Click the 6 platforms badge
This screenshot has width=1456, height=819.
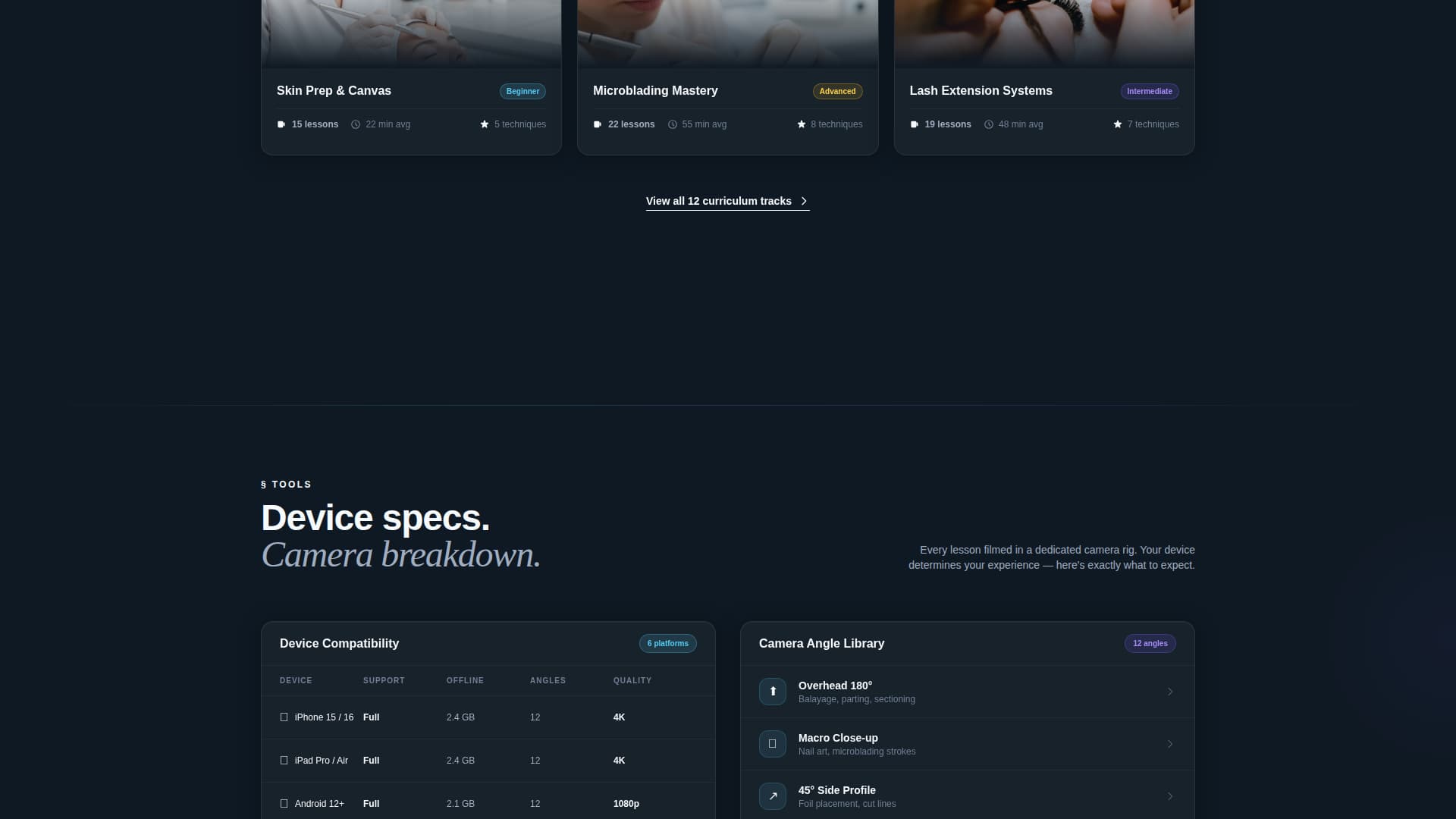tap(667, 644)
